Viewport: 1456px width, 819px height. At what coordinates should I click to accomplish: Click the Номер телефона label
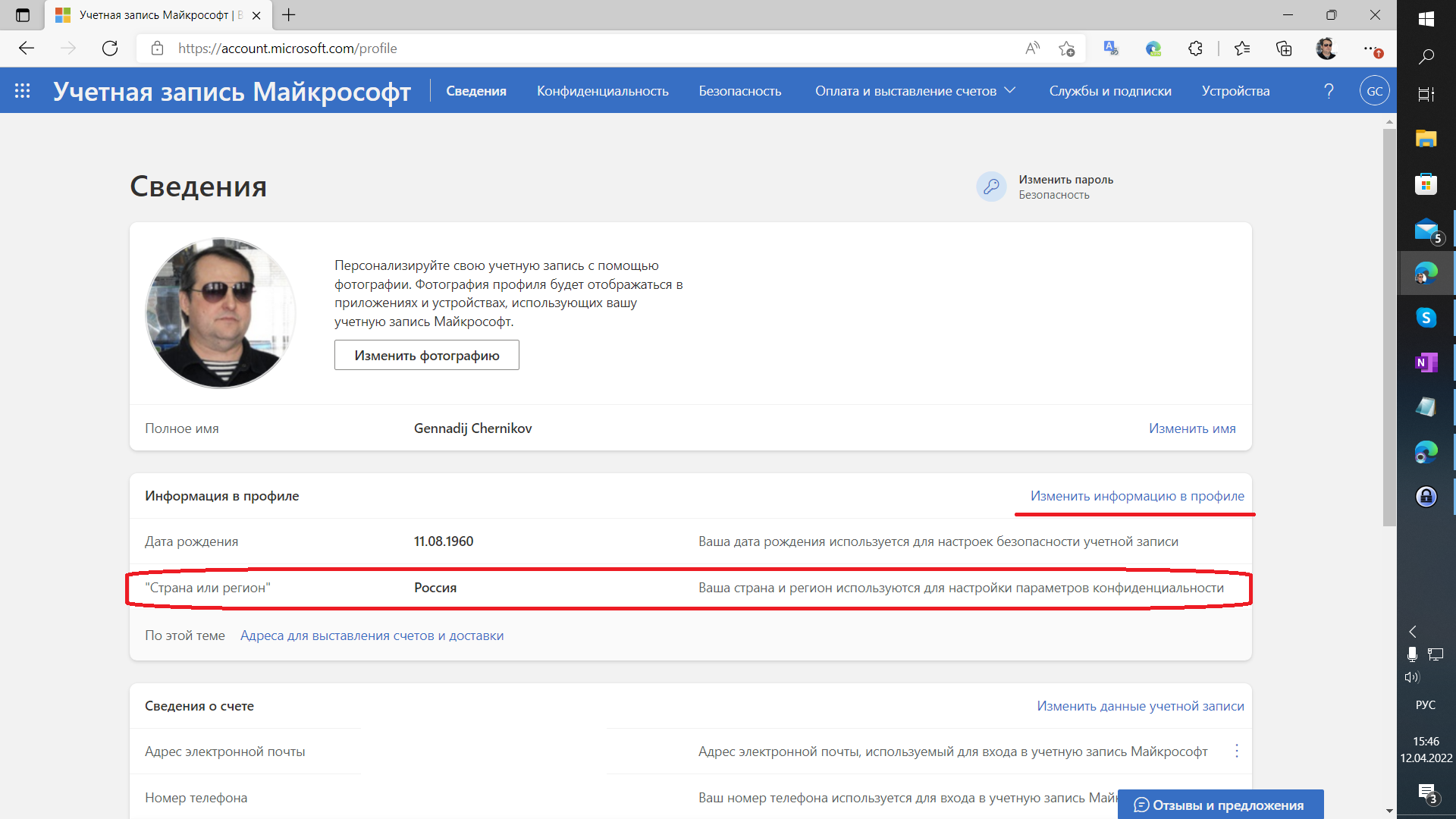coord(196,798)
